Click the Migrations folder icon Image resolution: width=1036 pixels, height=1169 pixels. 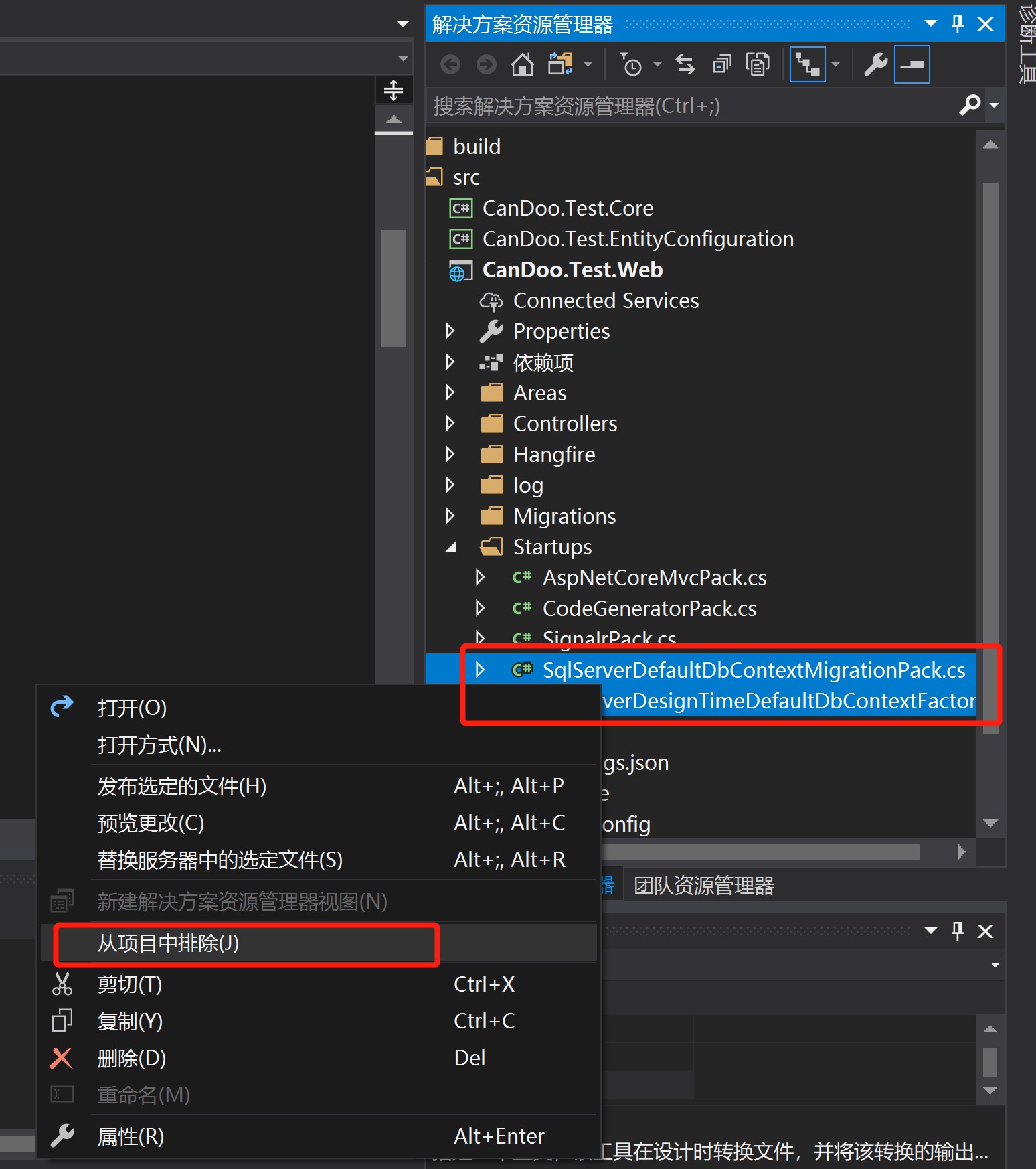(492, 516)
